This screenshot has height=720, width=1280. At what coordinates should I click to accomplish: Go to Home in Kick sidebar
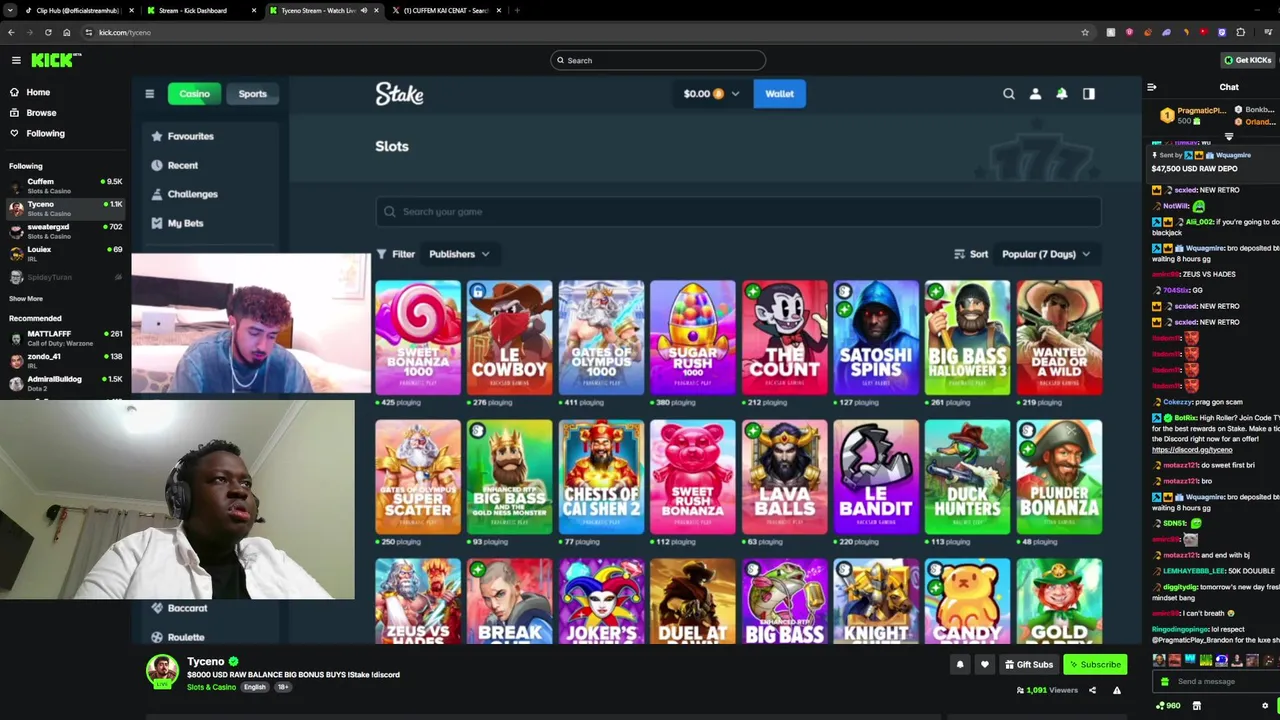(38, 92)
